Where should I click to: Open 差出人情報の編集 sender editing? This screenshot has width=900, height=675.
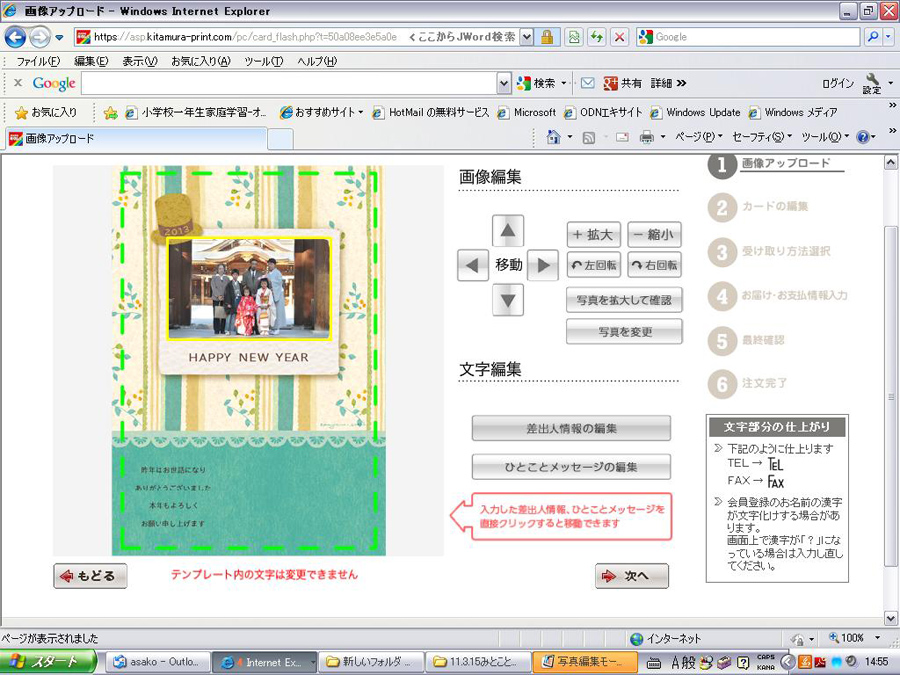tap(571, 428)
